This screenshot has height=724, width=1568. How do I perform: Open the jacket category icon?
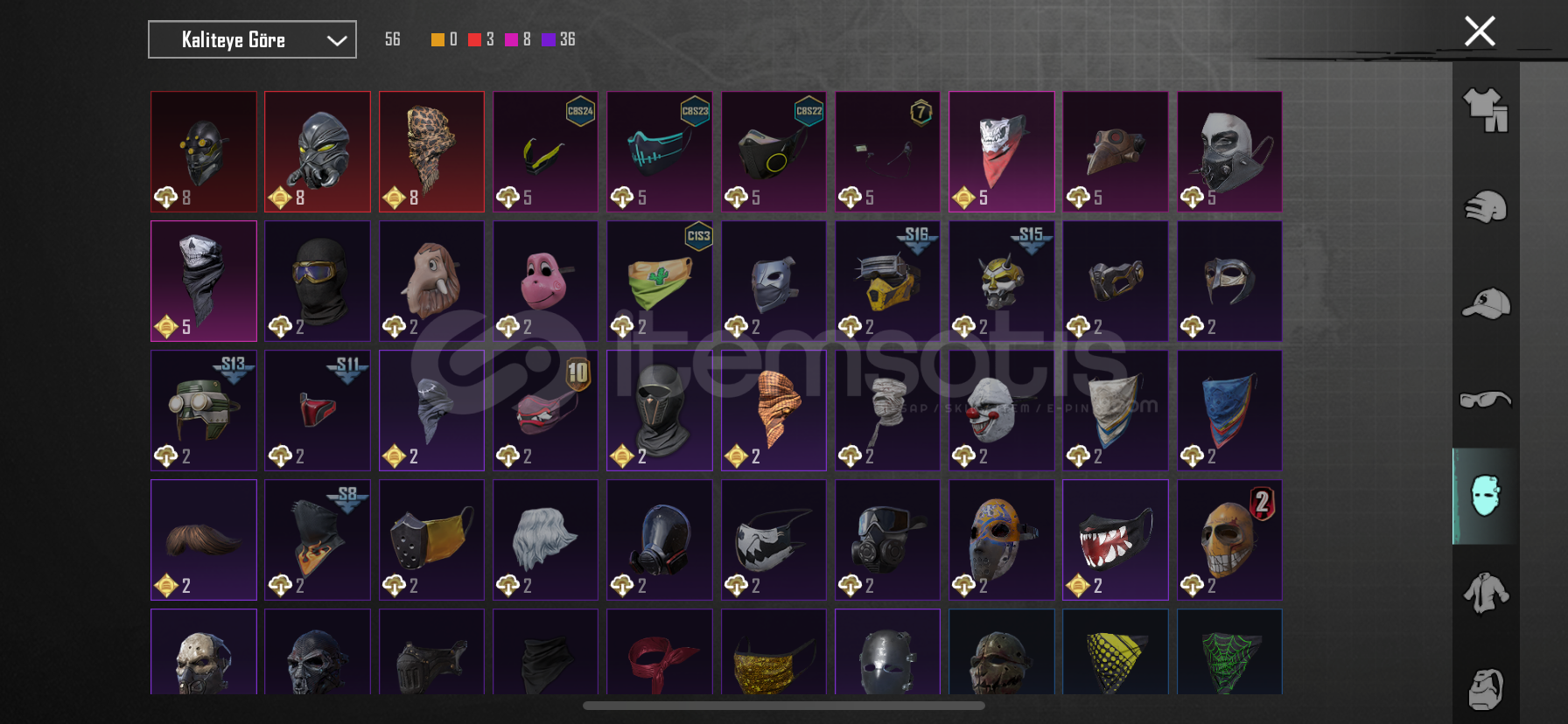tap(1486, 592)
